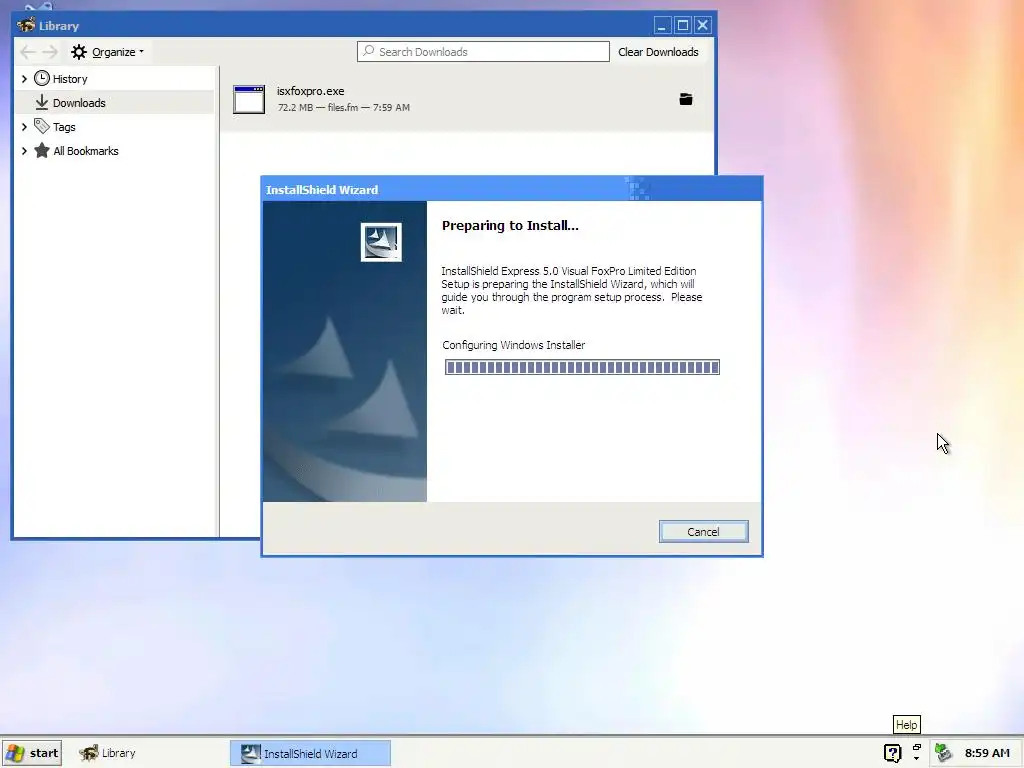This screenshot has width=1024, height=768.
Task: Click the Tags label icon
Action: coord(42,126)
